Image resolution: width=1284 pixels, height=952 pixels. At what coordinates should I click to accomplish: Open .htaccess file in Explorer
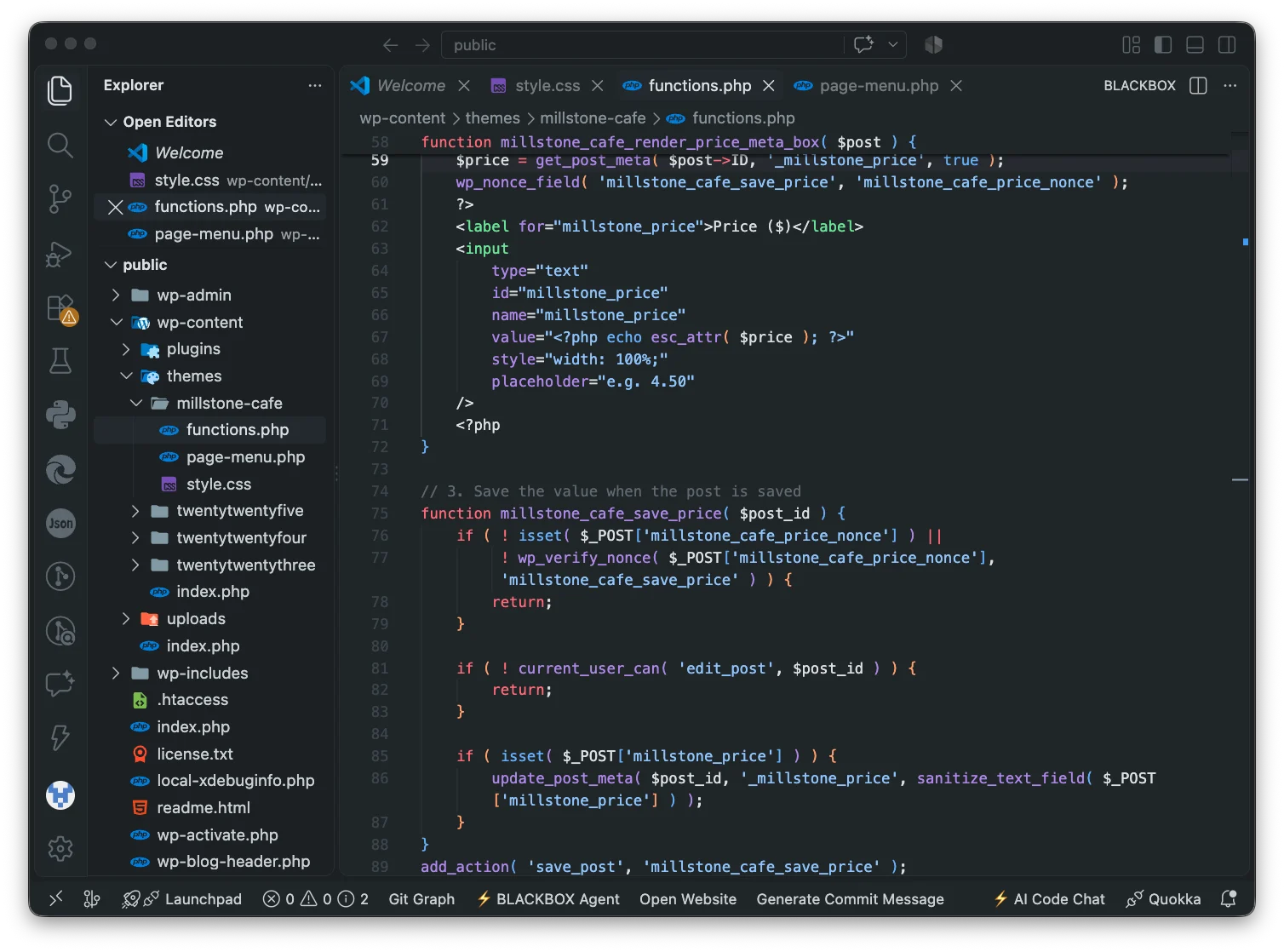[x=192, y=699]
